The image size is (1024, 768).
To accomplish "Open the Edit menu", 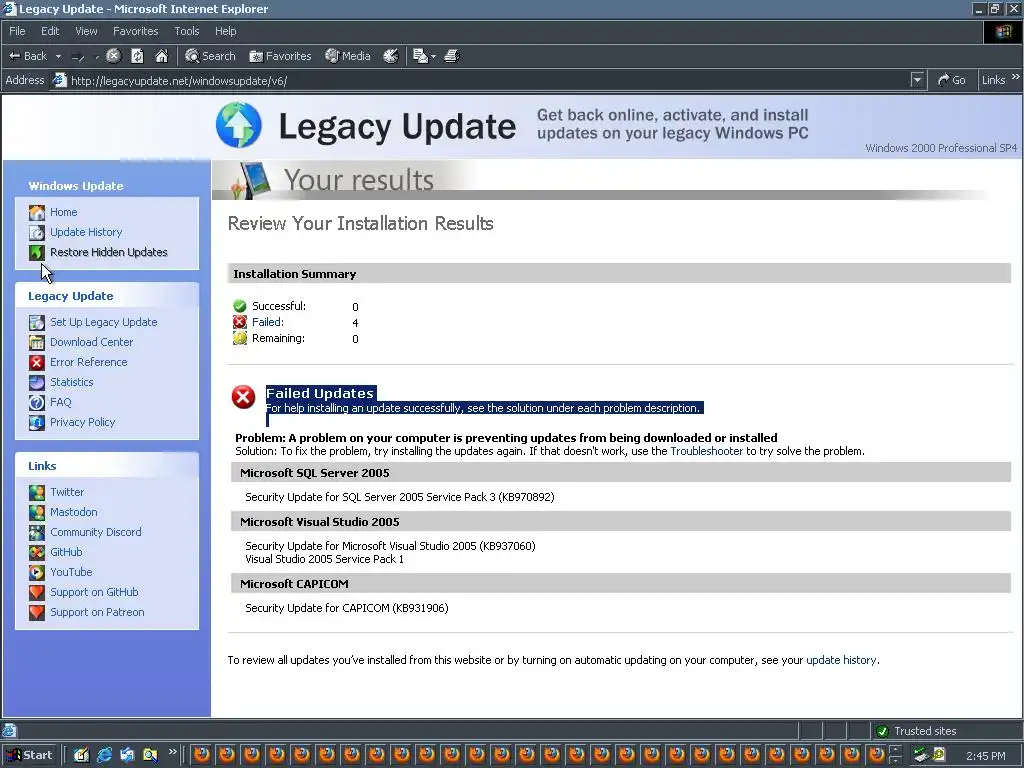I will [x=50, y=31].
